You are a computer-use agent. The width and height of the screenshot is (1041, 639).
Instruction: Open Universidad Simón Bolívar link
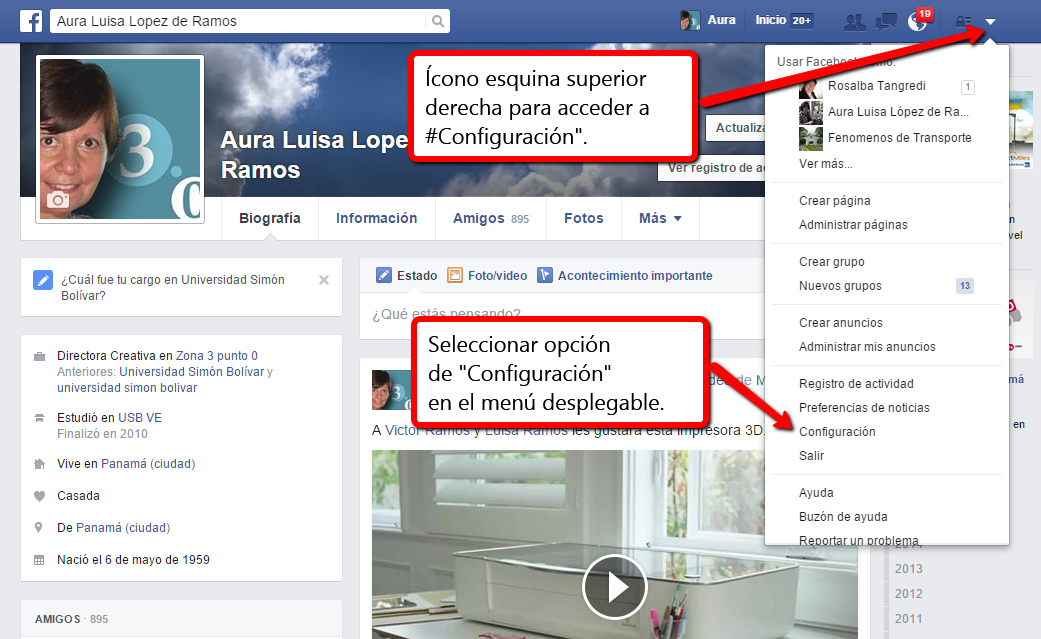tap(191, 371)
